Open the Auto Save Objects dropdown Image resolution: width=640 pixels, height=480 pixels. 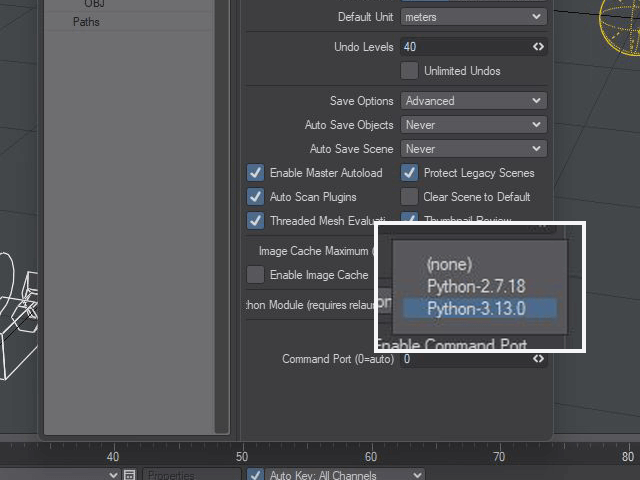coord(473,125)
